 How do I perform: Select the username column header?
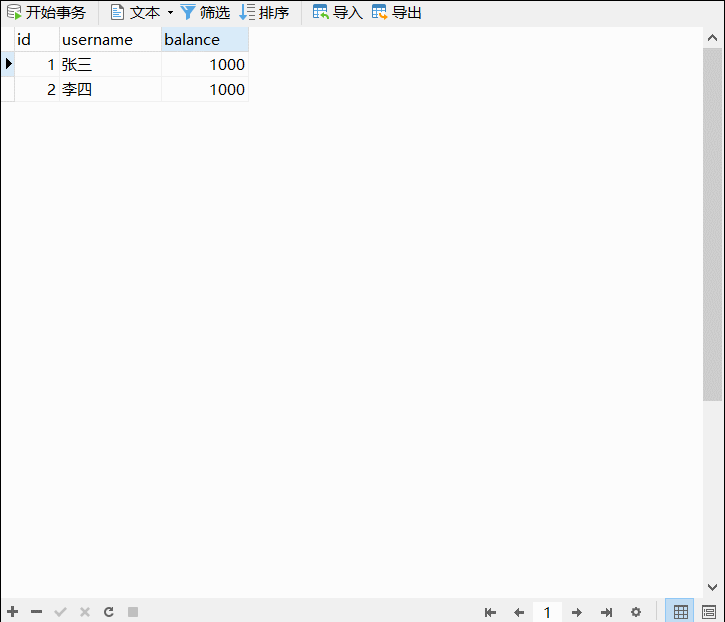[111, 39]
